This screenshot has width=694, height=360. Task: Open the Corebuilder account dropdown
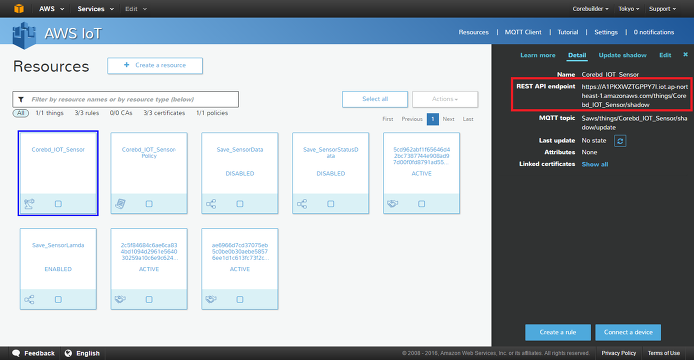tap(590, 9)
